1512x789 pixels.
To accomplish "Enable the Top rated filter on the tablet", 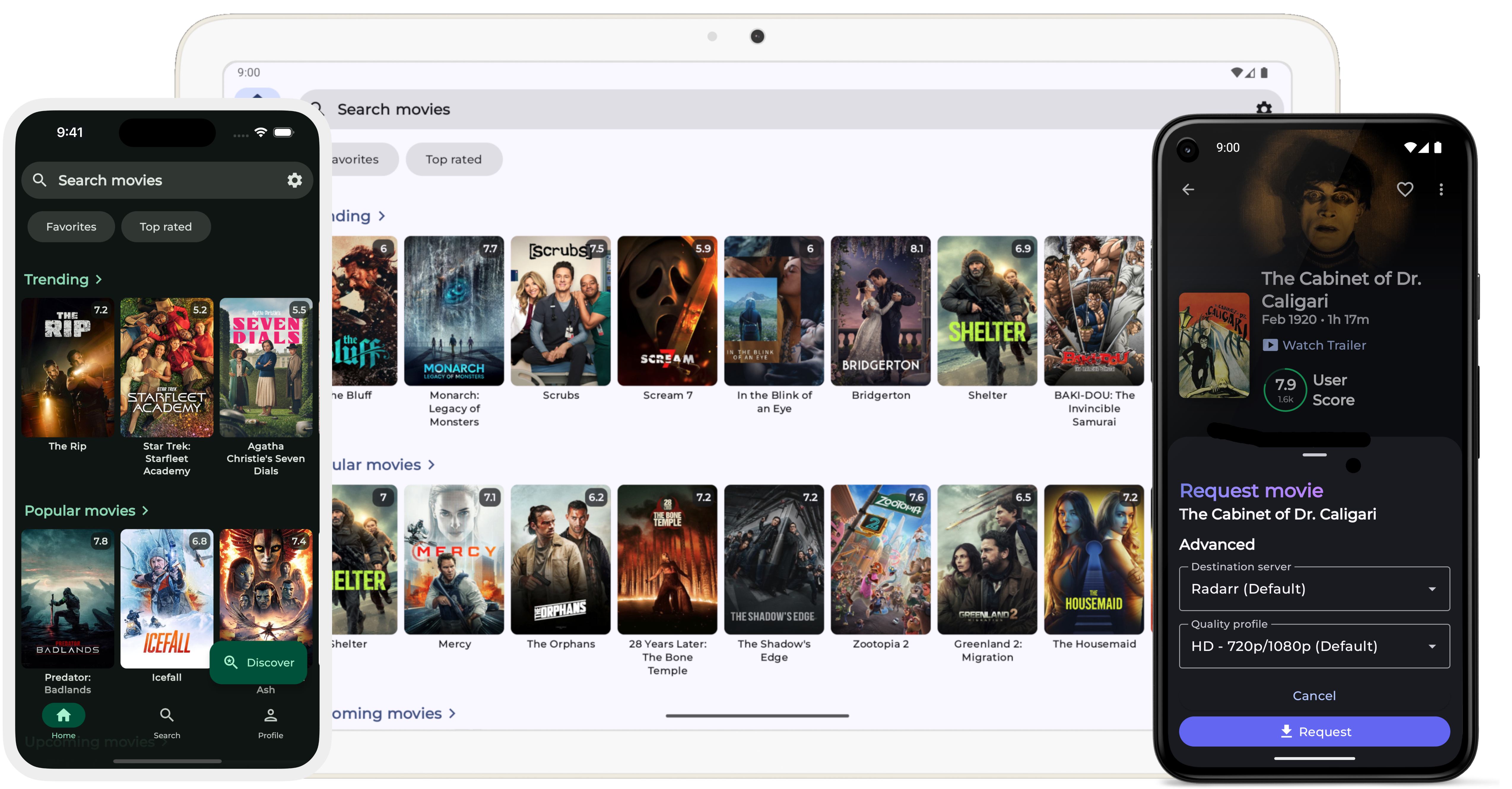I will [x=454, y=159].
